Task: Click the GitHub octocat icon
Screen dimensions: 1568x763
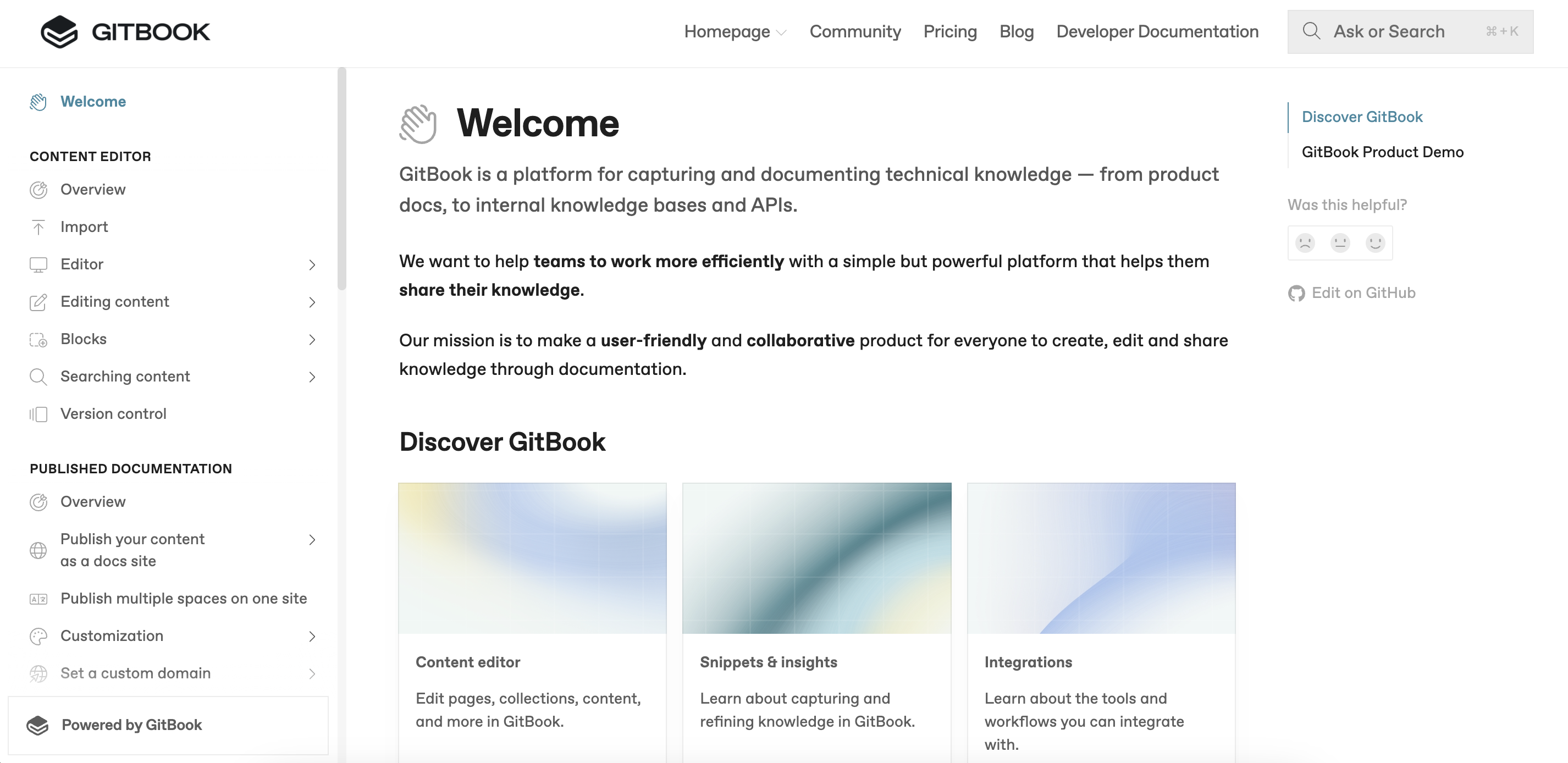Action: [1296, 294]
